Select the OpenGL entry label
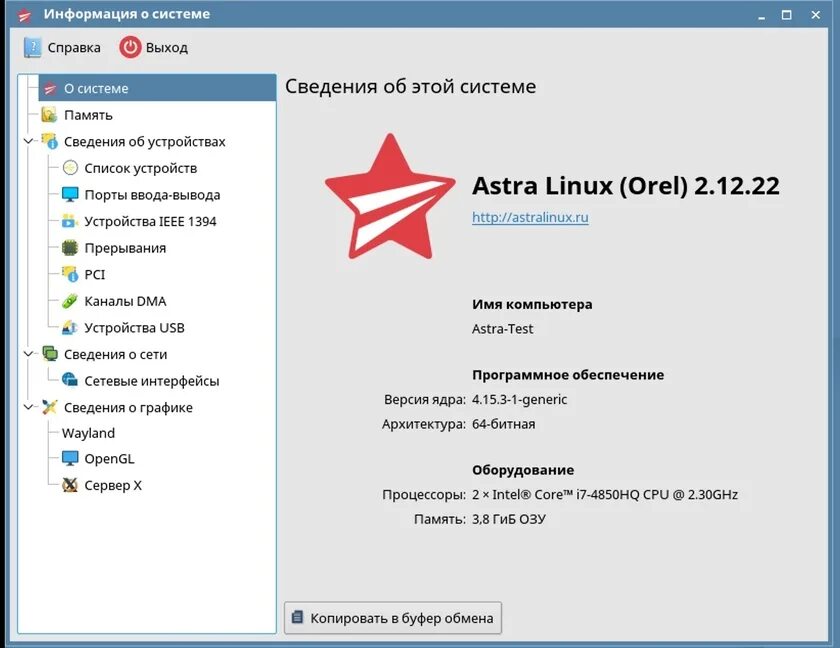 pyautogui.click(x=109, y=459)
